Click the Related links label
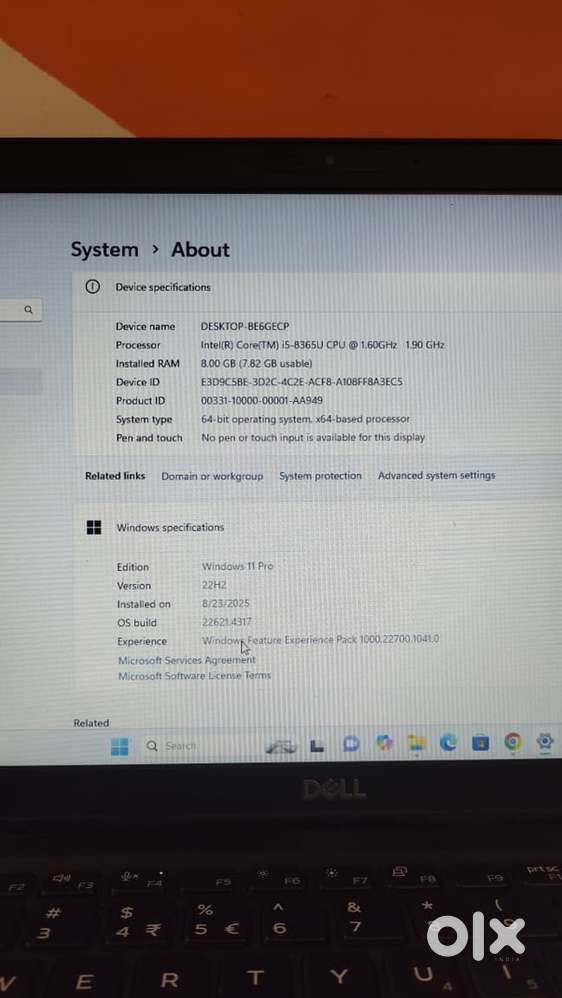 pos(115,475)
